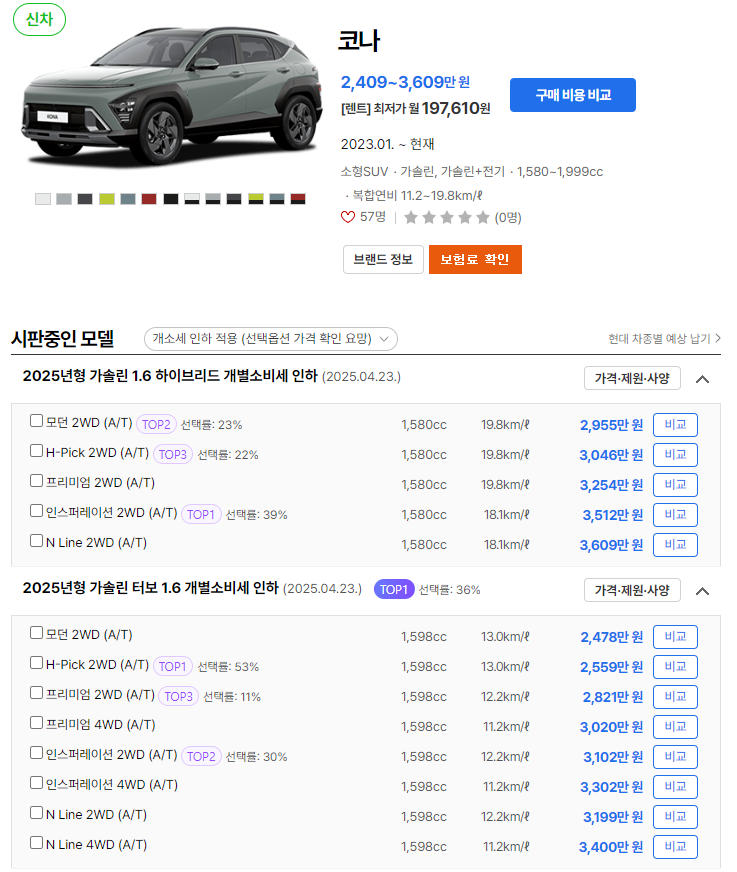Click 비교 for 인스퍼레이션 3,512만원

pyautogui.click(x=675, y=515)
